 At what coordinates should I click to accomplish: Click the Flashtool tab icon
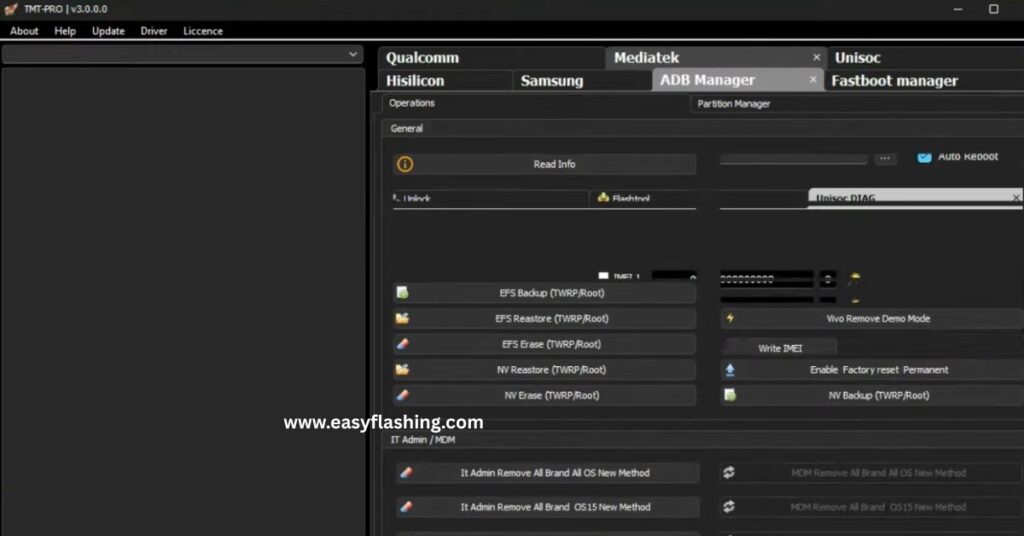(x=603, y=197)
